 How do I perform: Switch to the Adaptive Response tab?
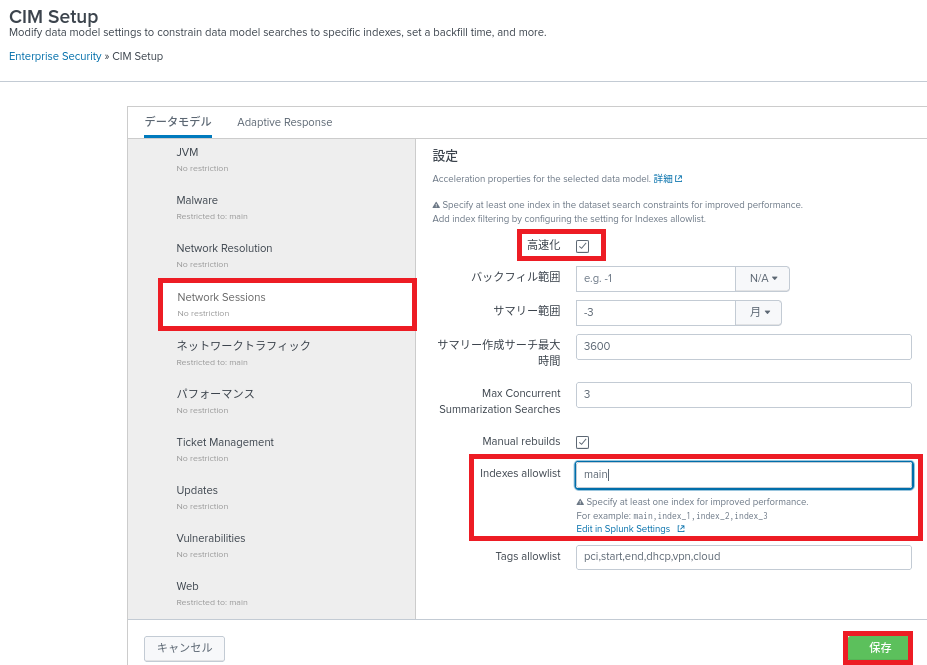tap(284, 122)
